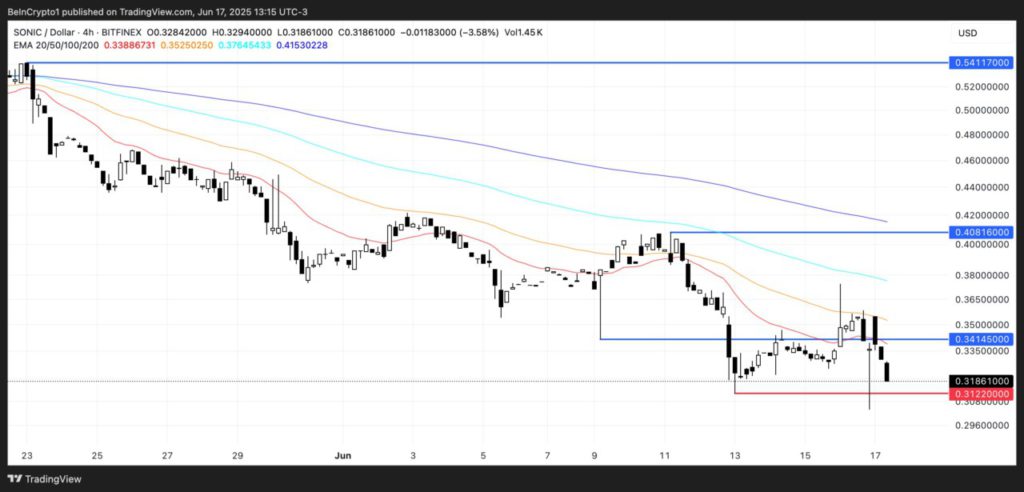Click the date label 5 on time axis
Viewport: 1024px width, 492px height.
coord(483,455)
